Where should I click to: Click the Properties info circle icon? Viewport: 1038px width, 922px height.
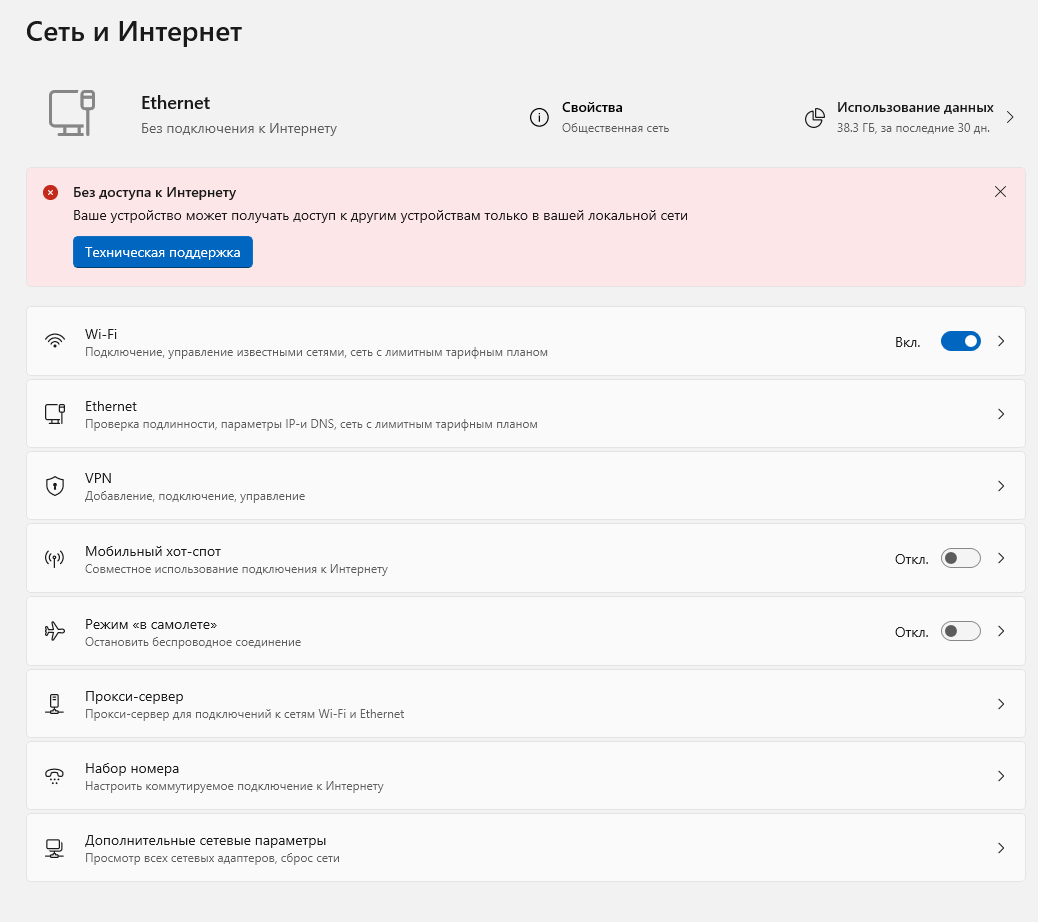click(539, 117)
